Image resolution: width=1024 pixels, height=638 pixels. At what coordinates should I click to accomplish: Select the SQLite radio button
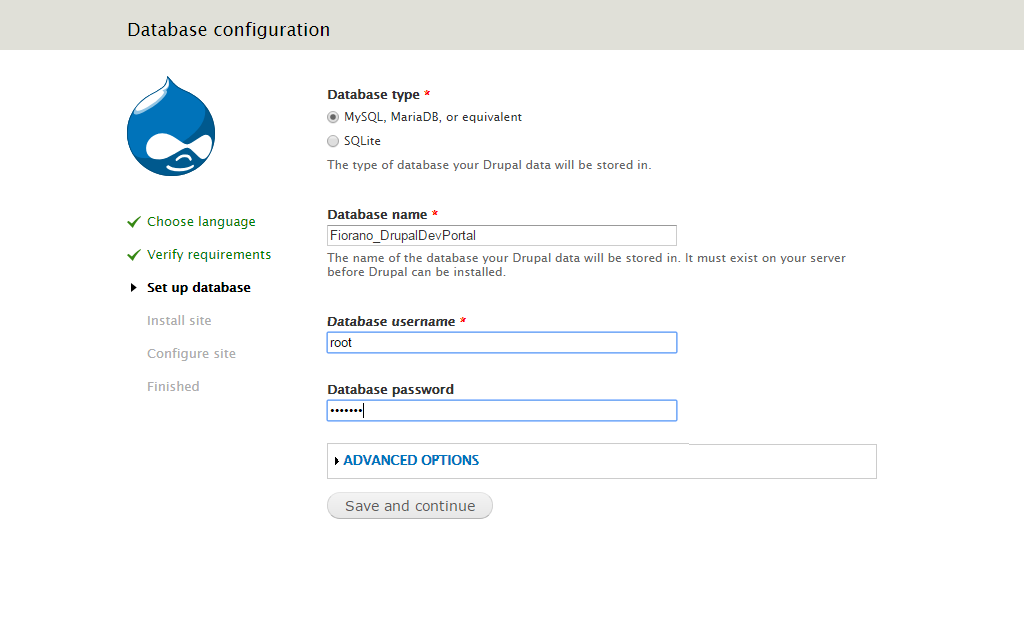click(333, 141)
